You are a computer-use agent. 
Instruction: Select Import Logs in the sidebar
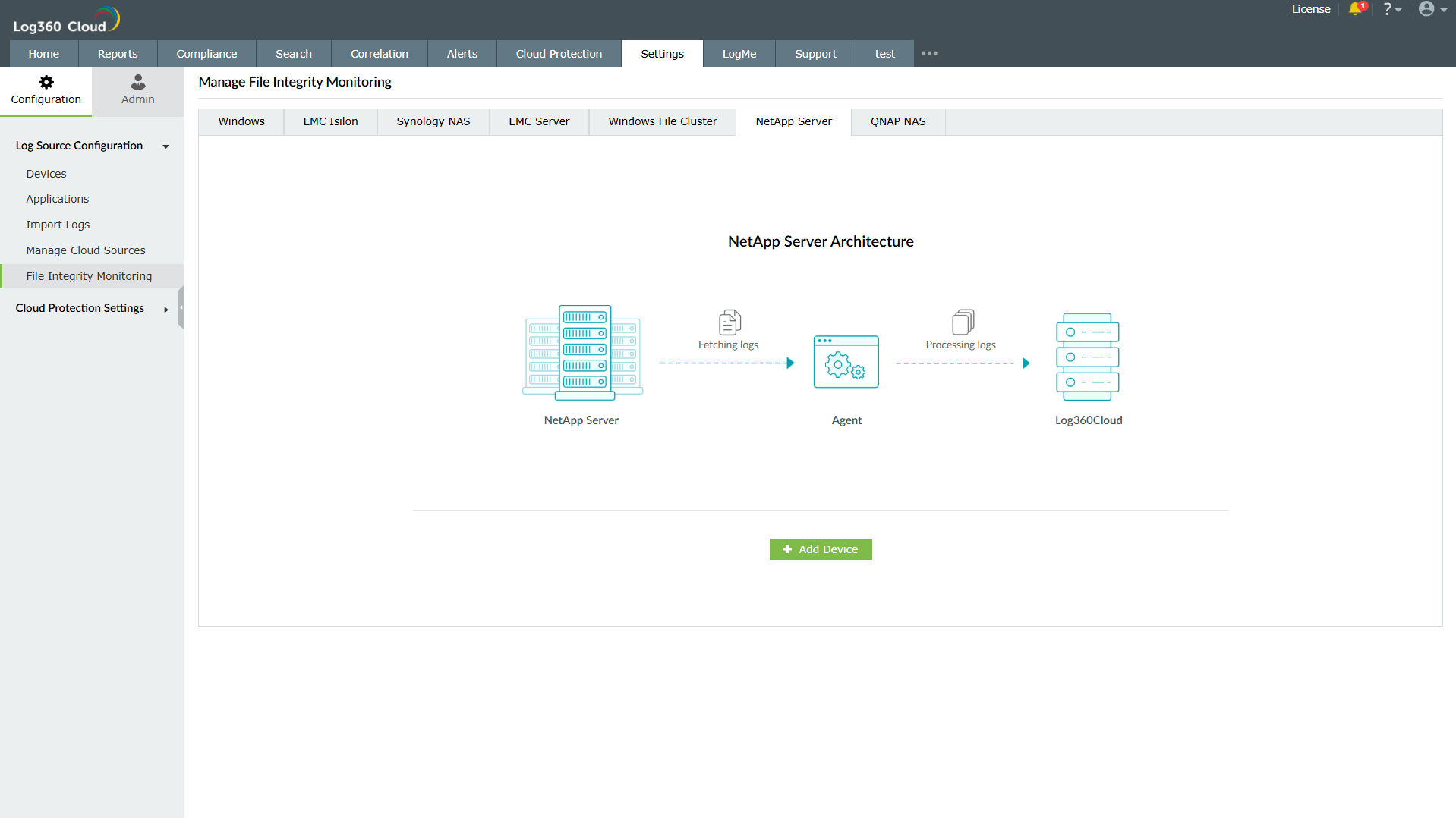[58, 225]
